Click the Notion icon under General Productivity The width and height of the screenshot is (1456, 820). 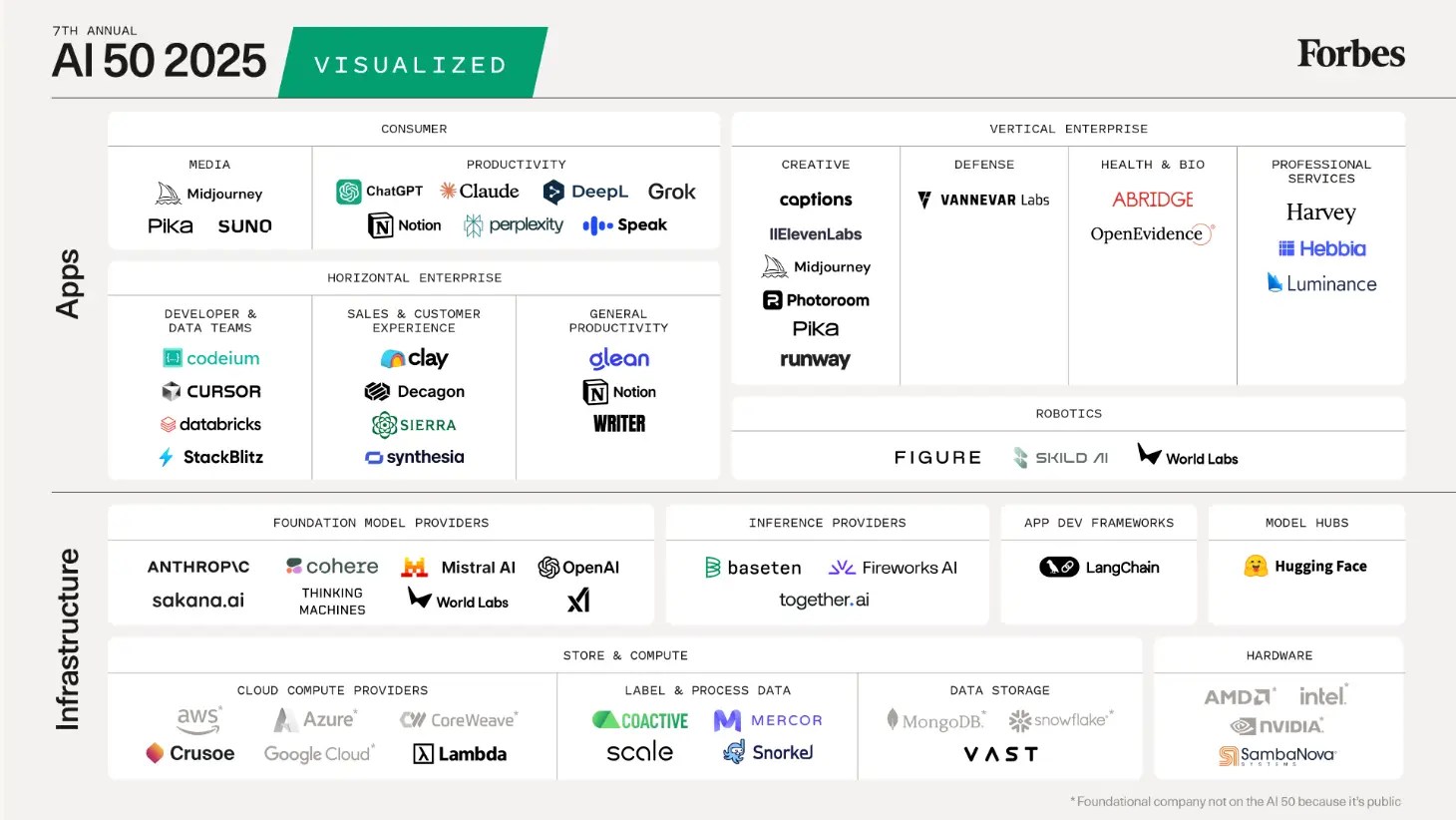(x=595, y=392)
